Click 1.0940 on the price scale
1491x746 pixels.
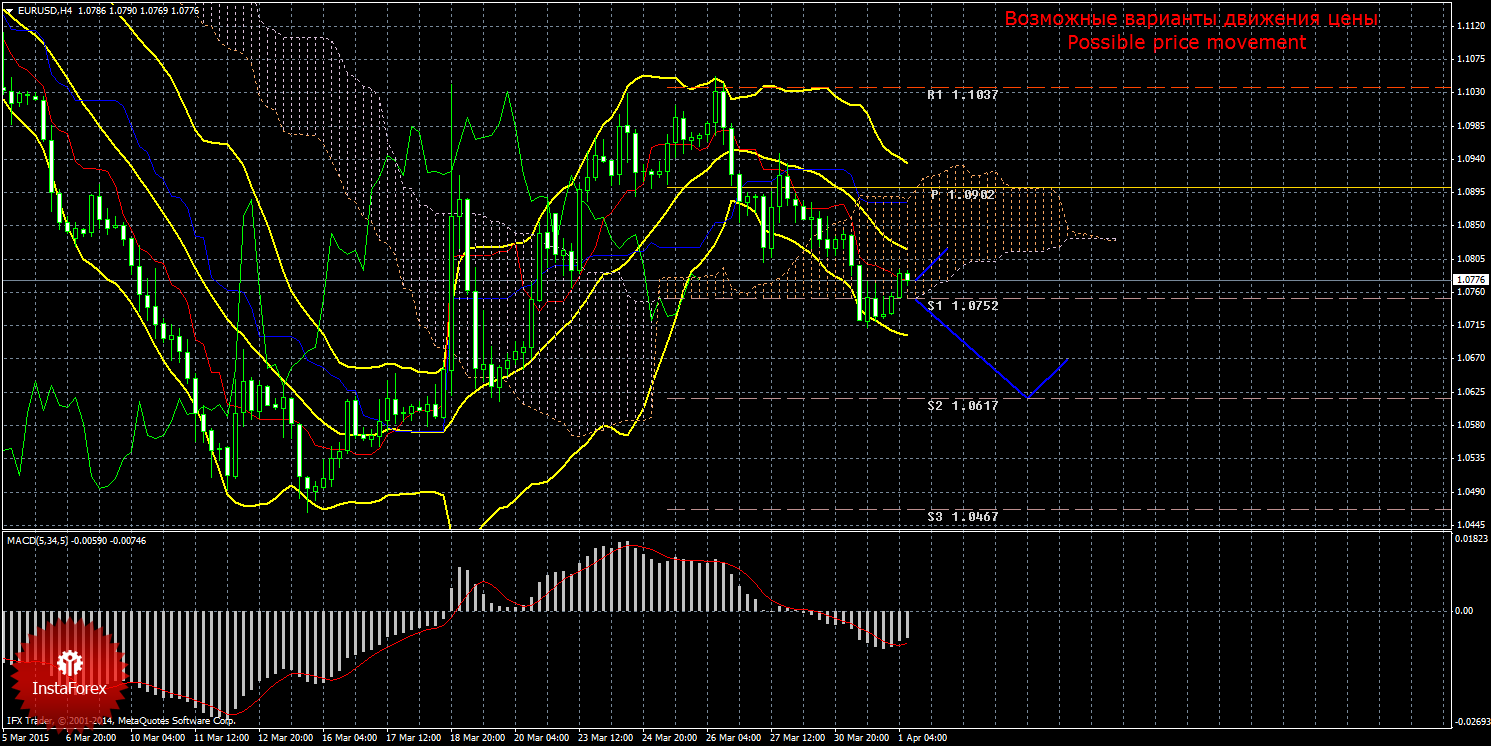1470,160
